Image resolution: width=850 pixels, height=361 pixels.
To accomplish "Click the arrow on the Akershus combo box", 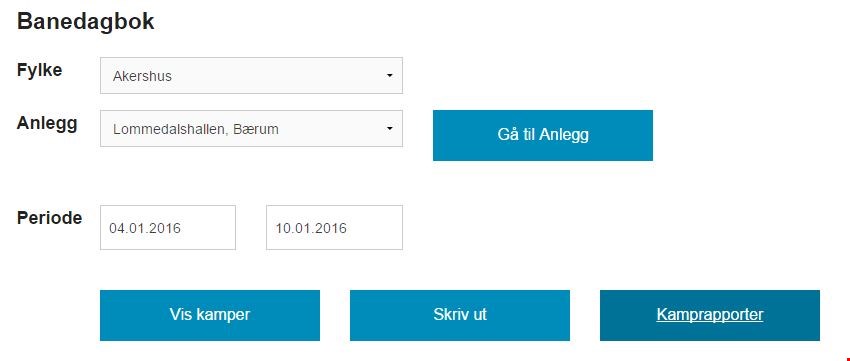I will tap(389, 76).
